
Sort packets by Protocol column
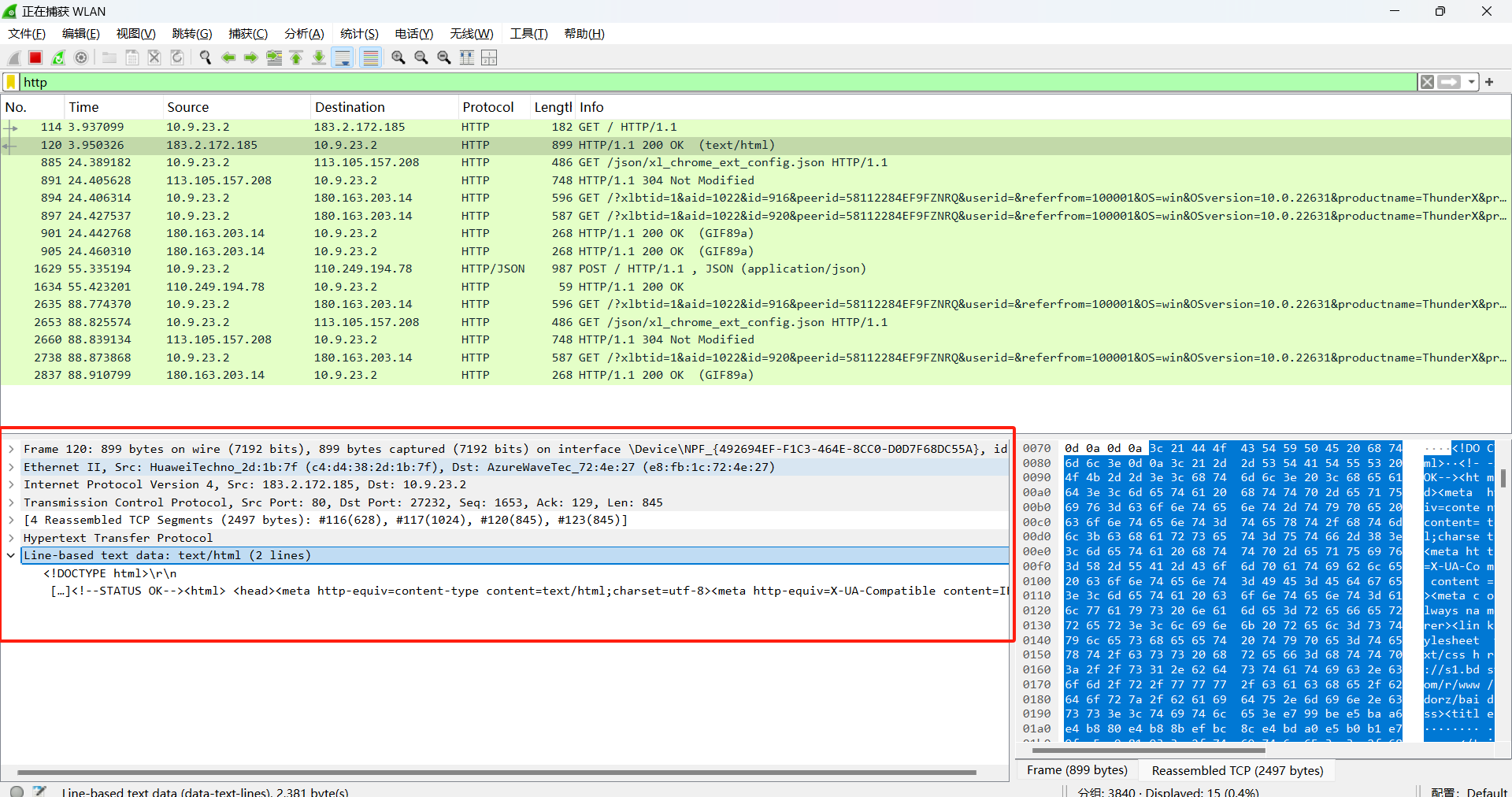pyautogui.click(x=494, y=107)
